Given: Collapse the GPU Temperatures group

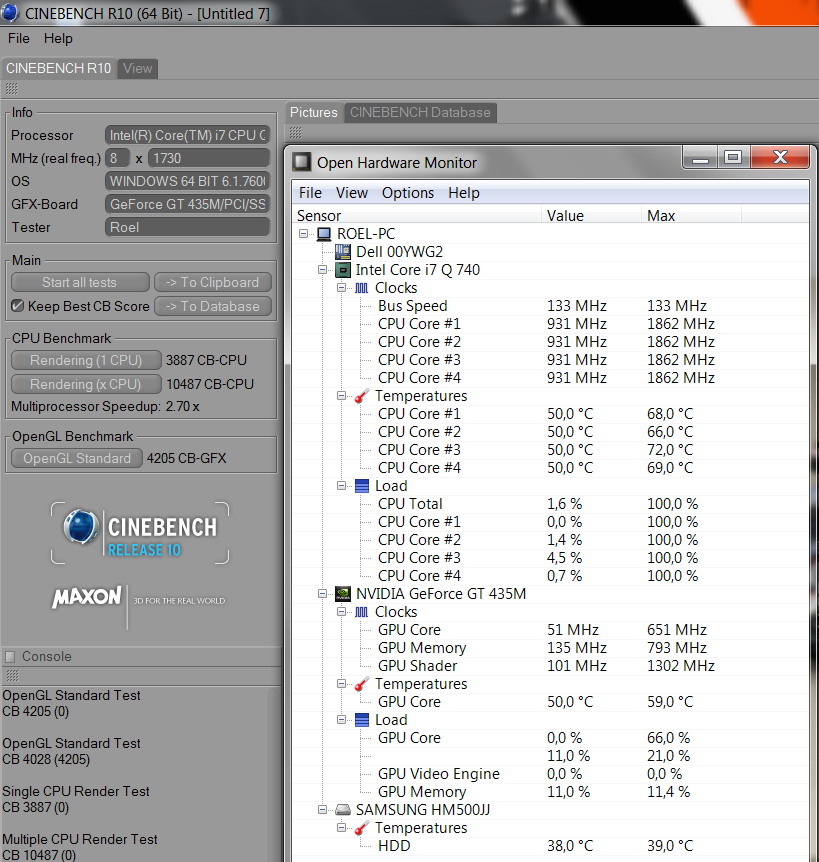Looking at the screenshot, I should point(341,683).
